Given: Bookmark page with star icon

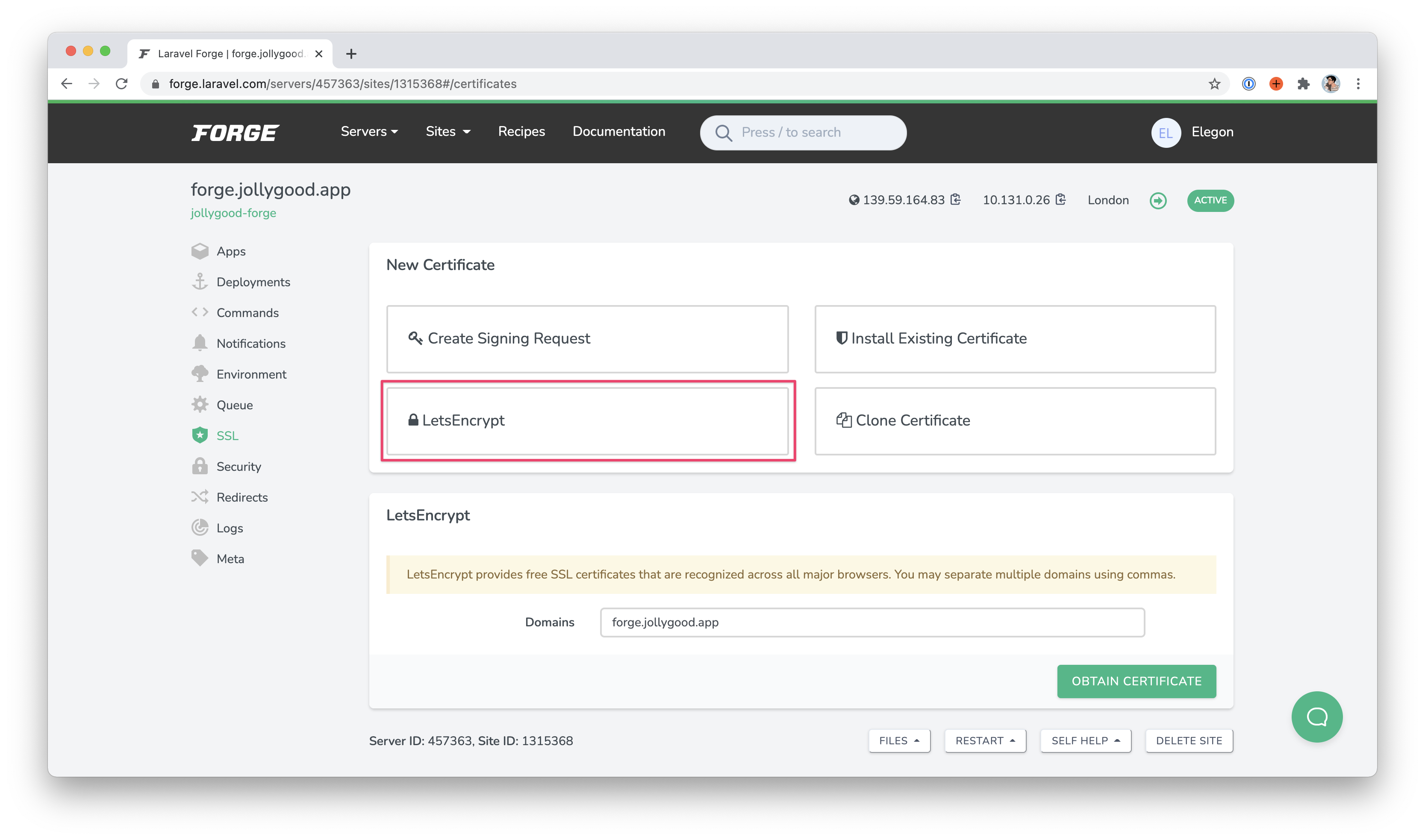Looking at the screenshot, I should click(x=1214, y=84).
